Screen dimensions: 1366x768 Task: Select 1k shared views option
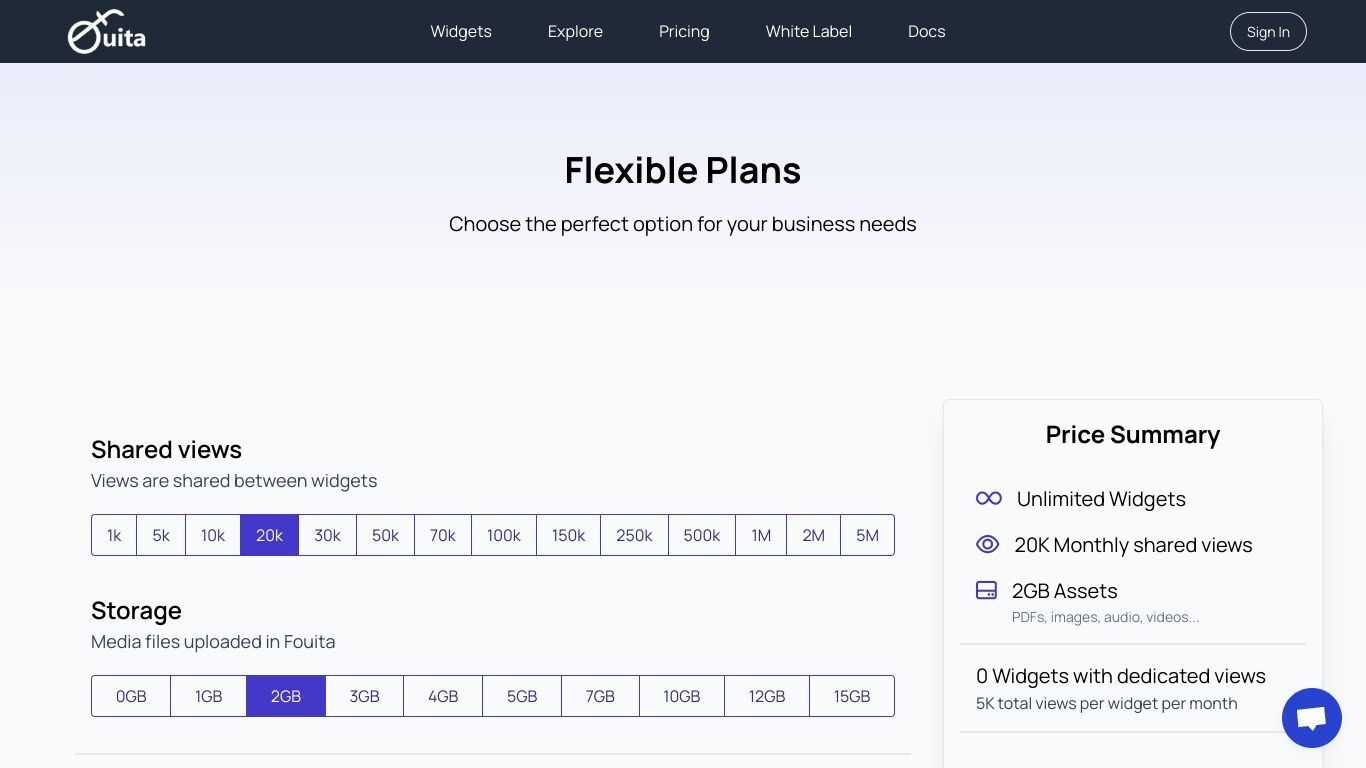tap(114, 535)
